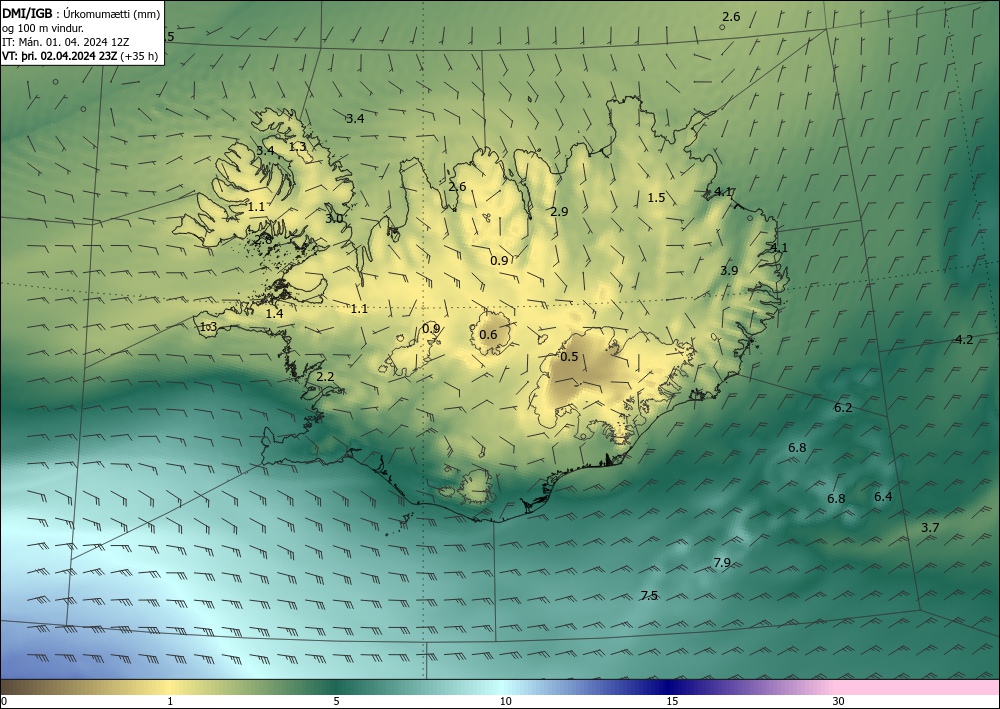The image size is (1000, 709).
Task: Click the 3.7 precipitation value
Action: click(x=930, y=527)
